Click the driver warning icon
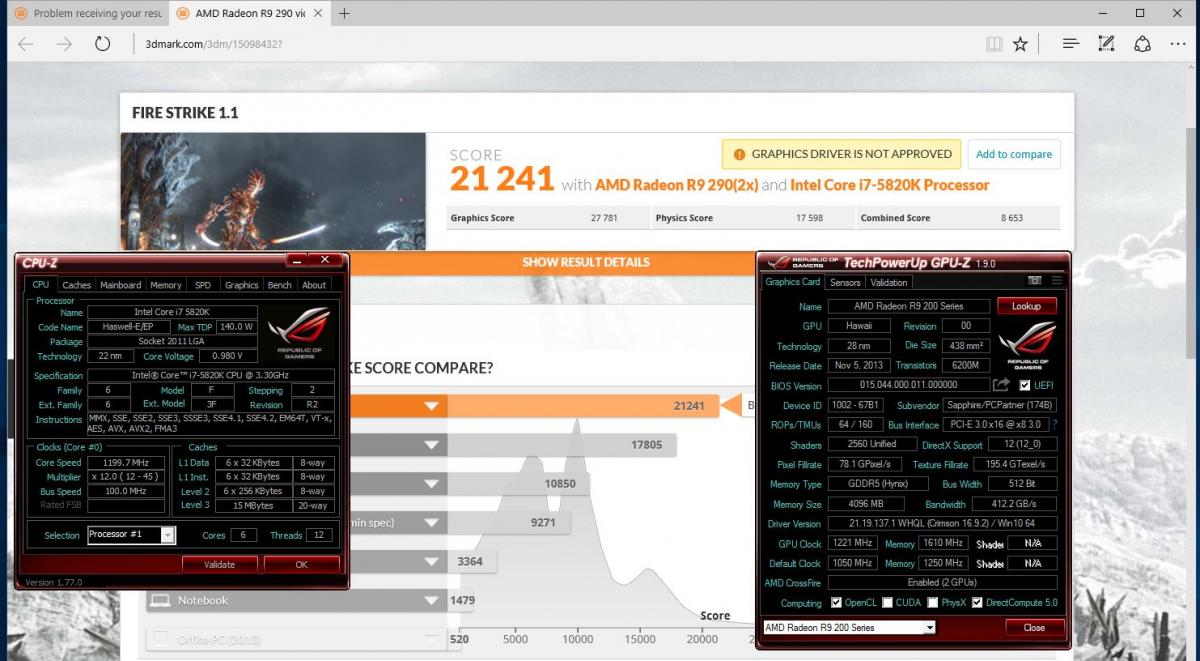This screenshot has height=661, width=1200. pyautogui.click(x=739, y=154)
